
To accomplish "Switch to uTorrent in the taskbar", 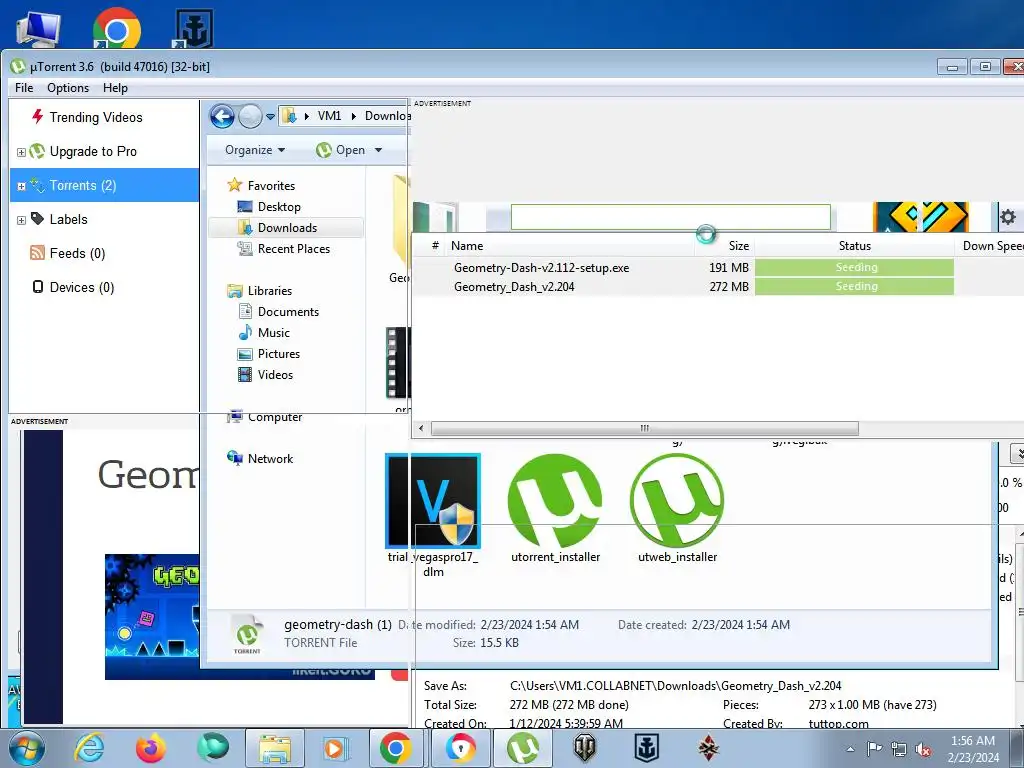I will click(x=523, y=748).
